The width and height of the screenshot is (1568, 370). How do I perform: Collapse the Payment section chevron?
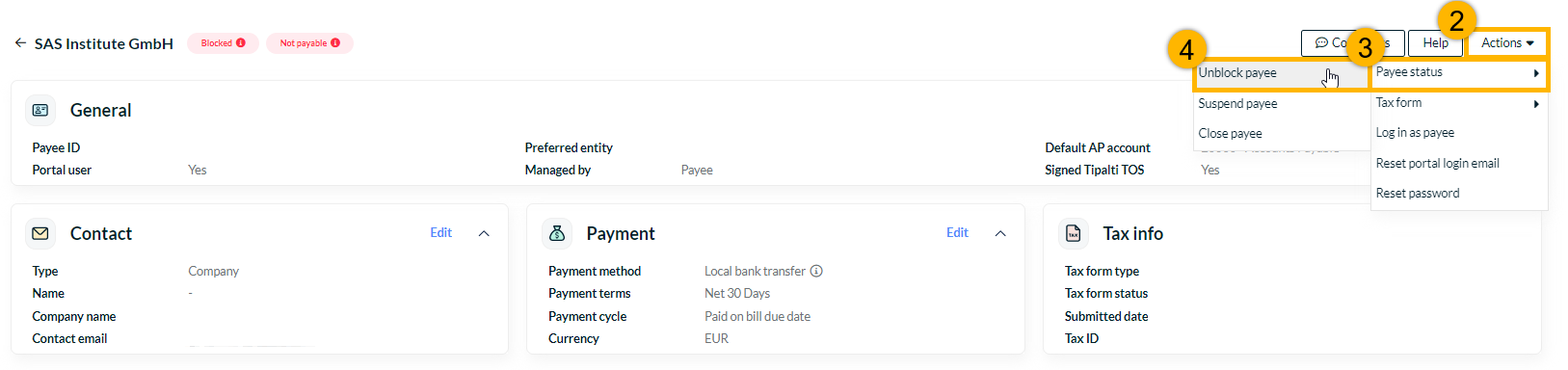1000,233
